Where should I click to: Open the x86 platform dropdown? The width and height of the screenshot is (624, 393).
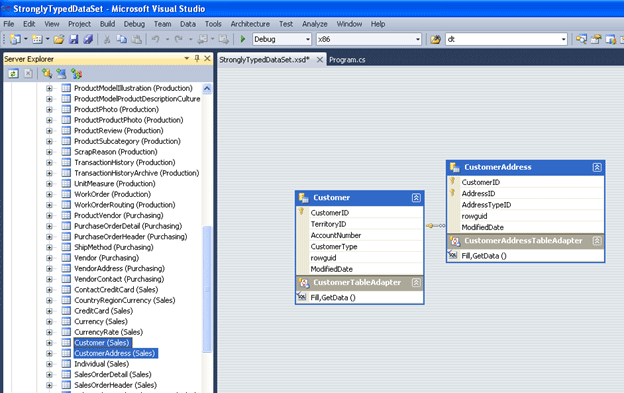[369, 39]
